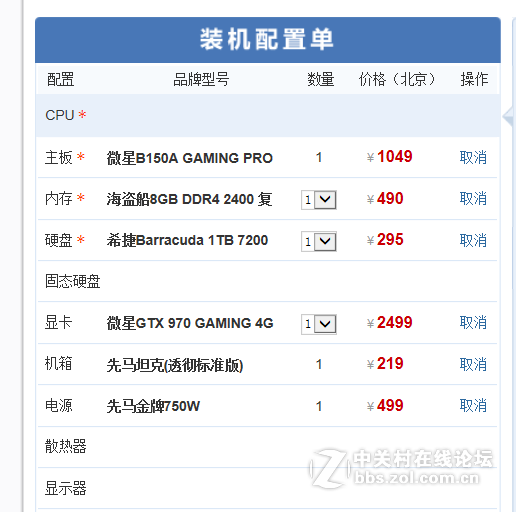
Task: Click the 机箱 category label
Action: point(59,364)
